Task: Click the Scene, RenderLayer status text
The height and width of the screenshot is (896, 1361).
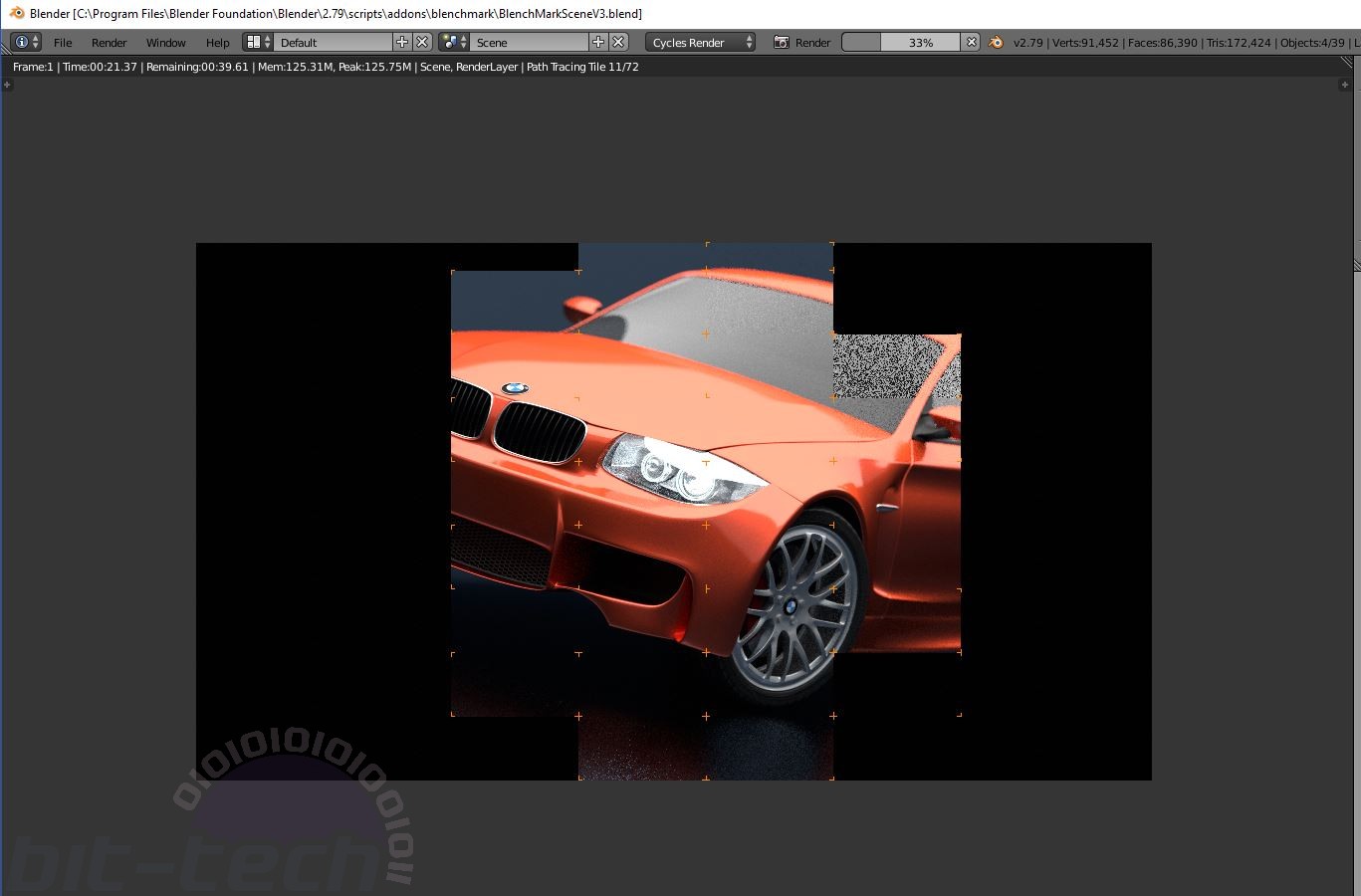Action: [469, 67]
